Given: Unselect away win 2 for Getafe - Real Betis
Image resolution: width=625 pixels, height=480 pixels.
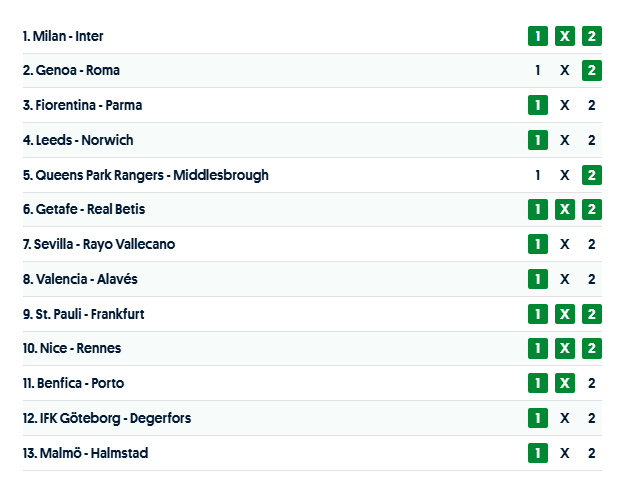Looking at the screenshot, I should (x=592, y=209).
